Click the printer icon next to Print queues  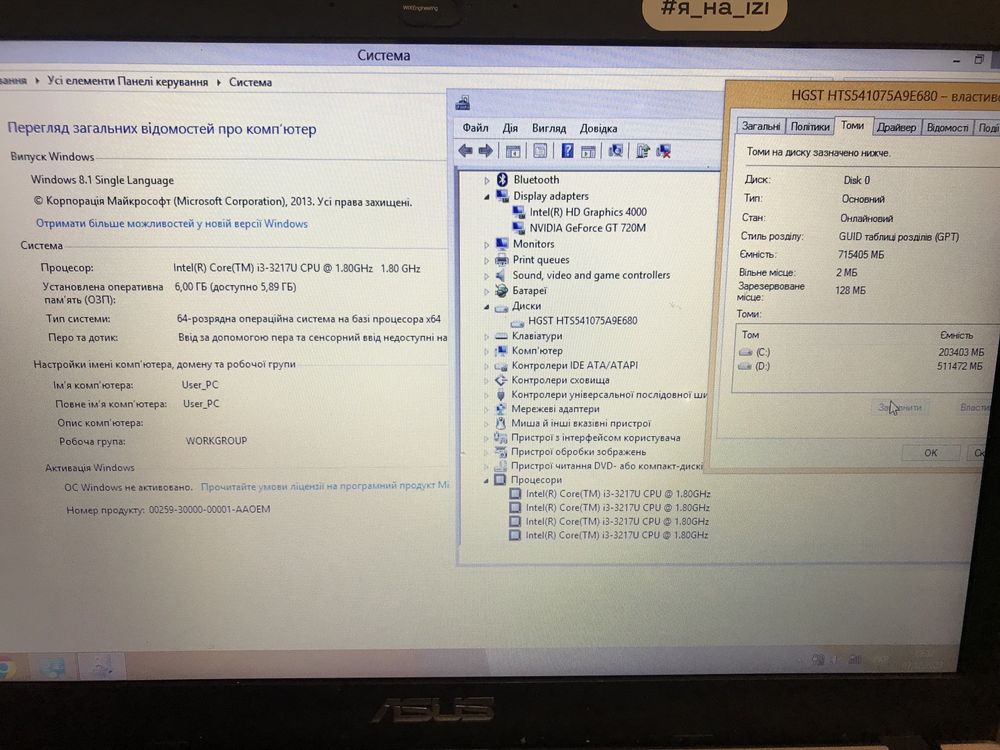502,260
